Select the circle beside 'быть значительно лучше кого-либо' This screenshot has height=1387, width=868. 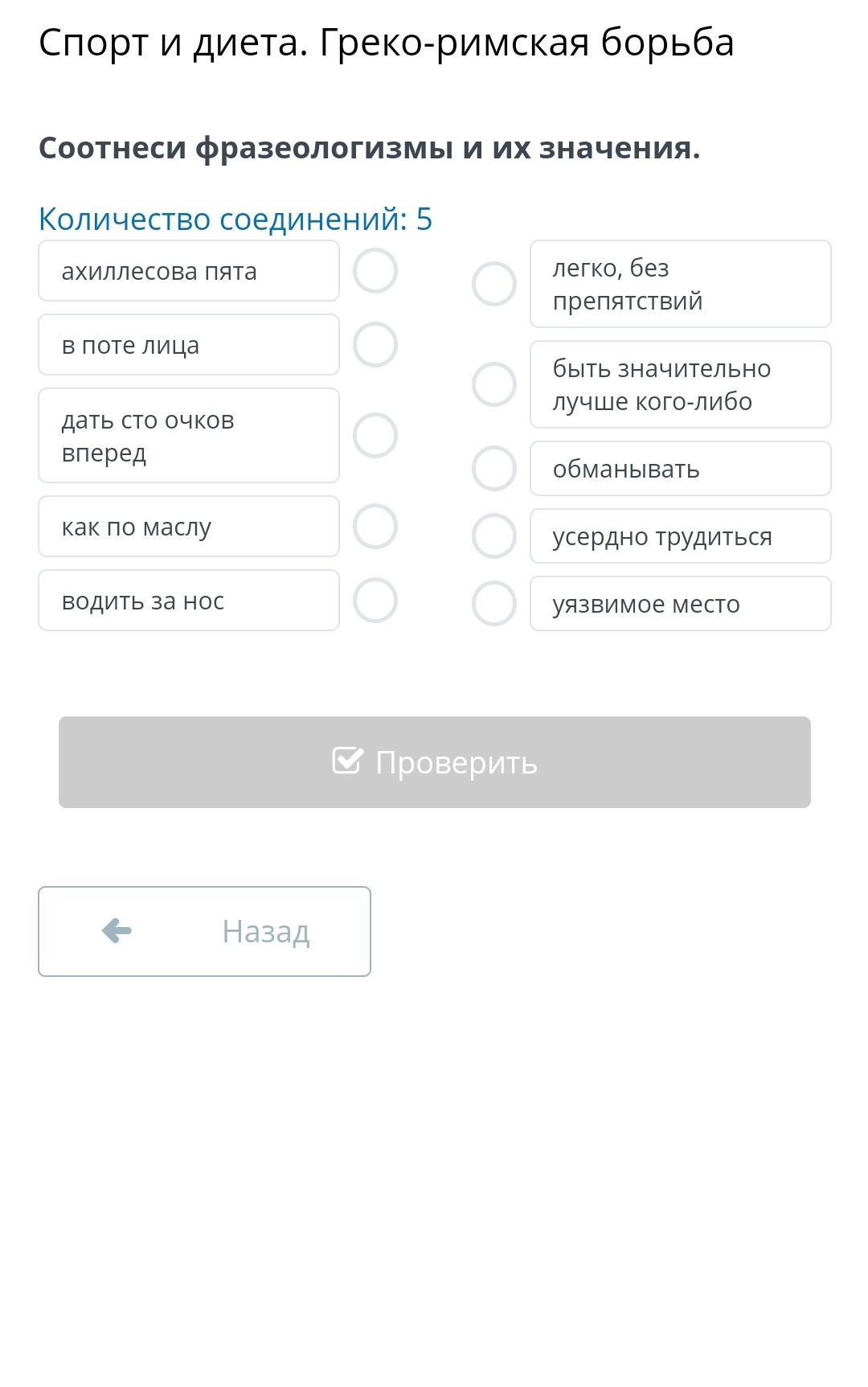pos(494,384)
